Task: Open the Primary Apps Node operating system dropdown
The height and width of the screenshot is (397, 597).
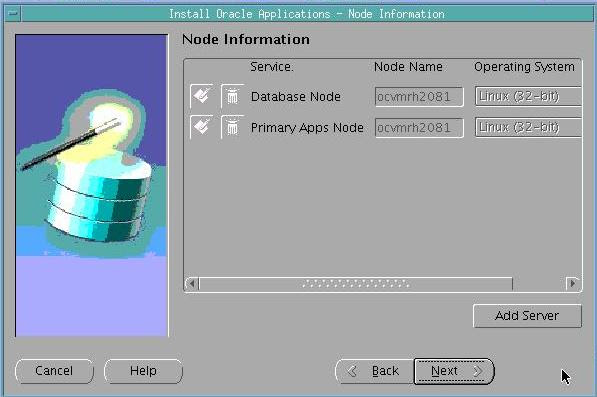Action: click(x=528, y=127)
